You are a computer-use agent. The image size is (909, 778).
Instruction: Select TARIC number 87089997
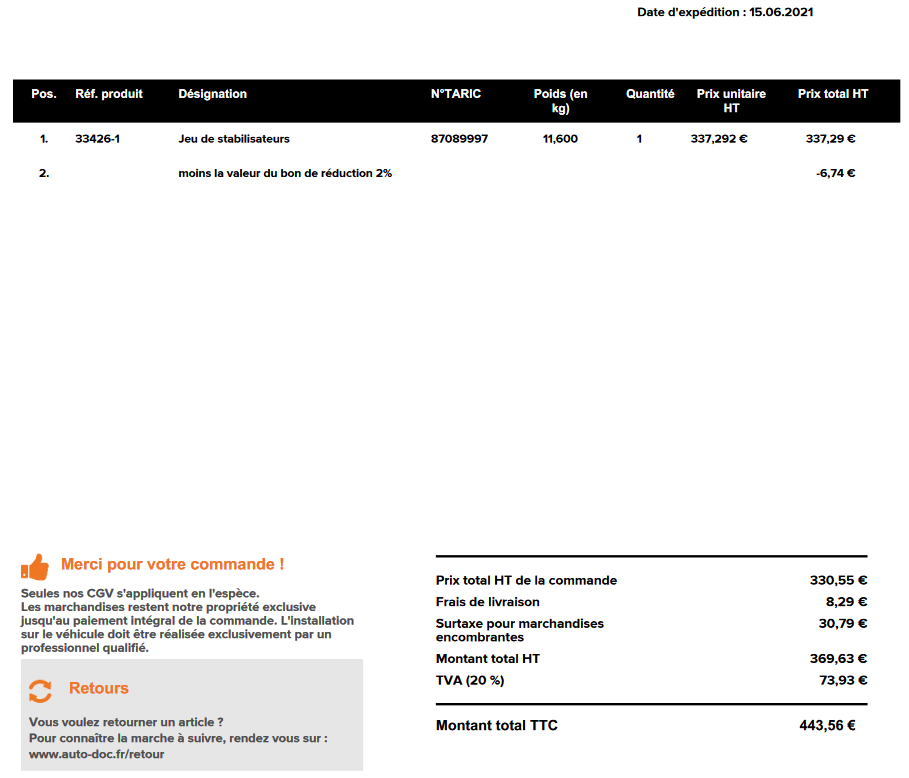pyautogui.click(x=459, y=139)
